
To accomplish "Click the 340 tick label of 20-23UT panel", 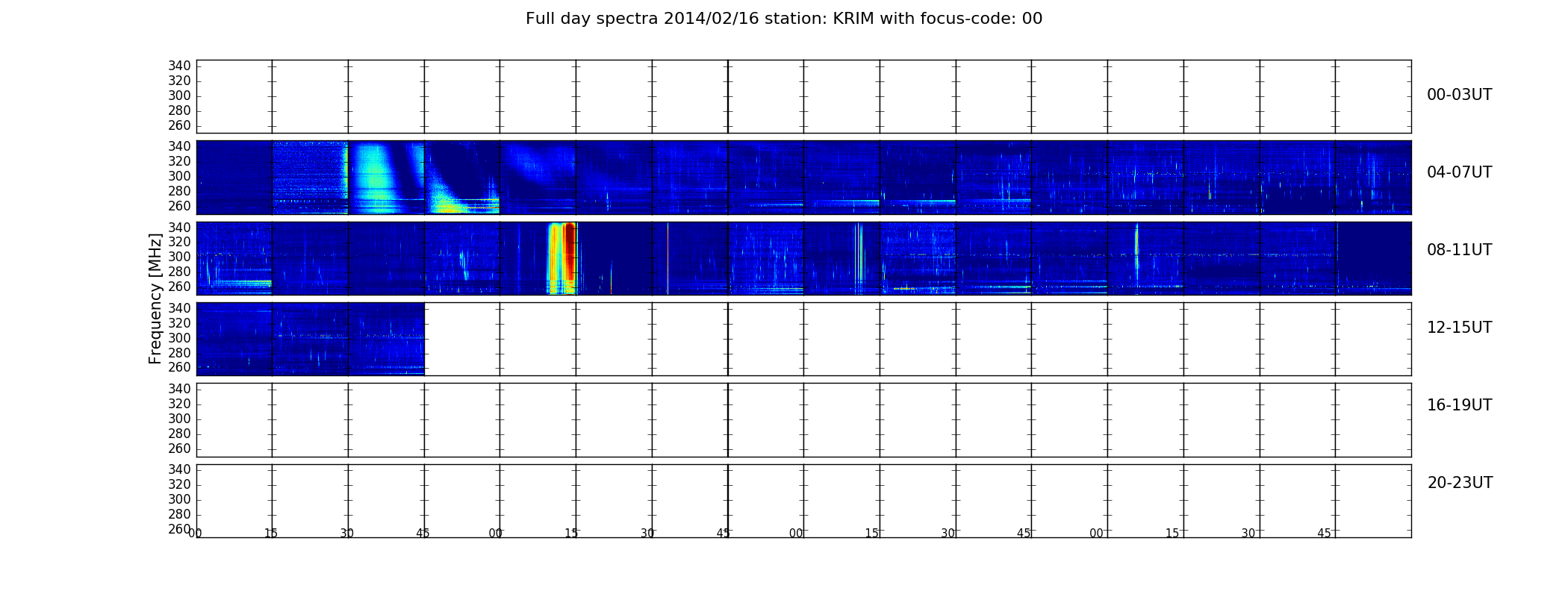I will point(179,469).
